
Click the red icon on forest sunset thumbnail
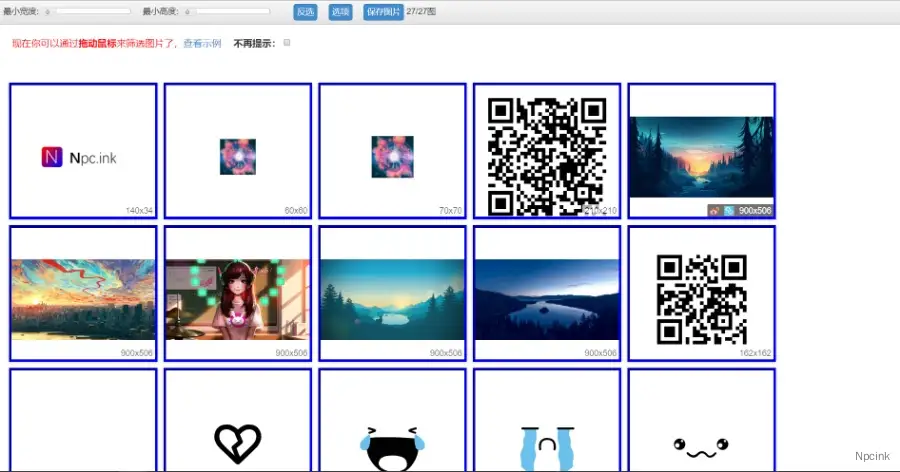[714, 211]
